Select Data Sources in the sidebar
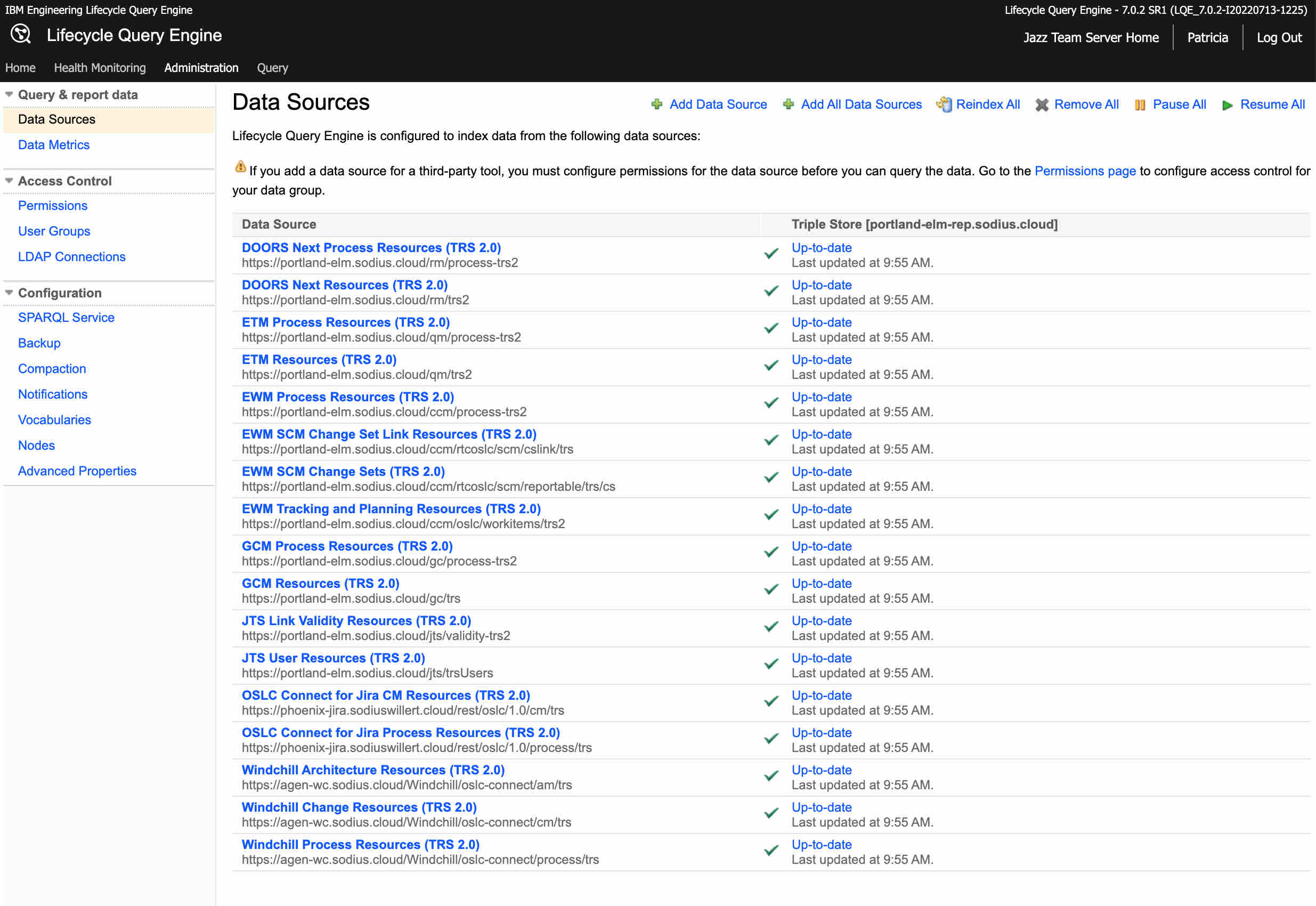Image resolution: width=1316 pixels, height=906 pixels. click(x=109, y=119)
